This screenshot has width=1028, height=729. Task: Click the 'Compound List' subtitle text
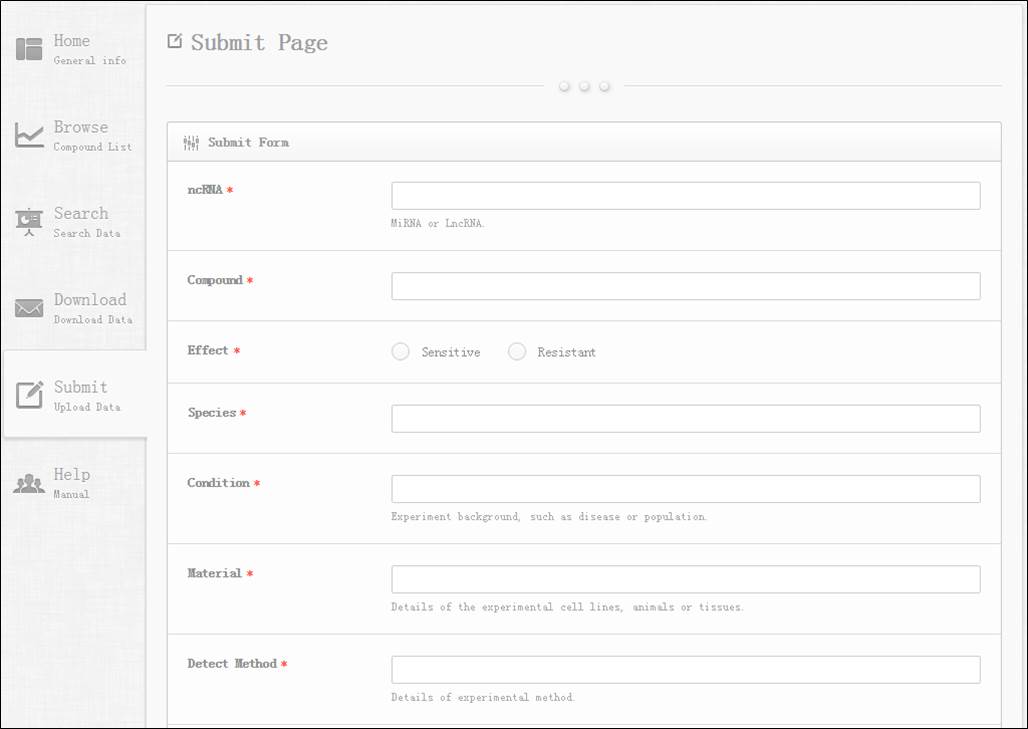92,147
